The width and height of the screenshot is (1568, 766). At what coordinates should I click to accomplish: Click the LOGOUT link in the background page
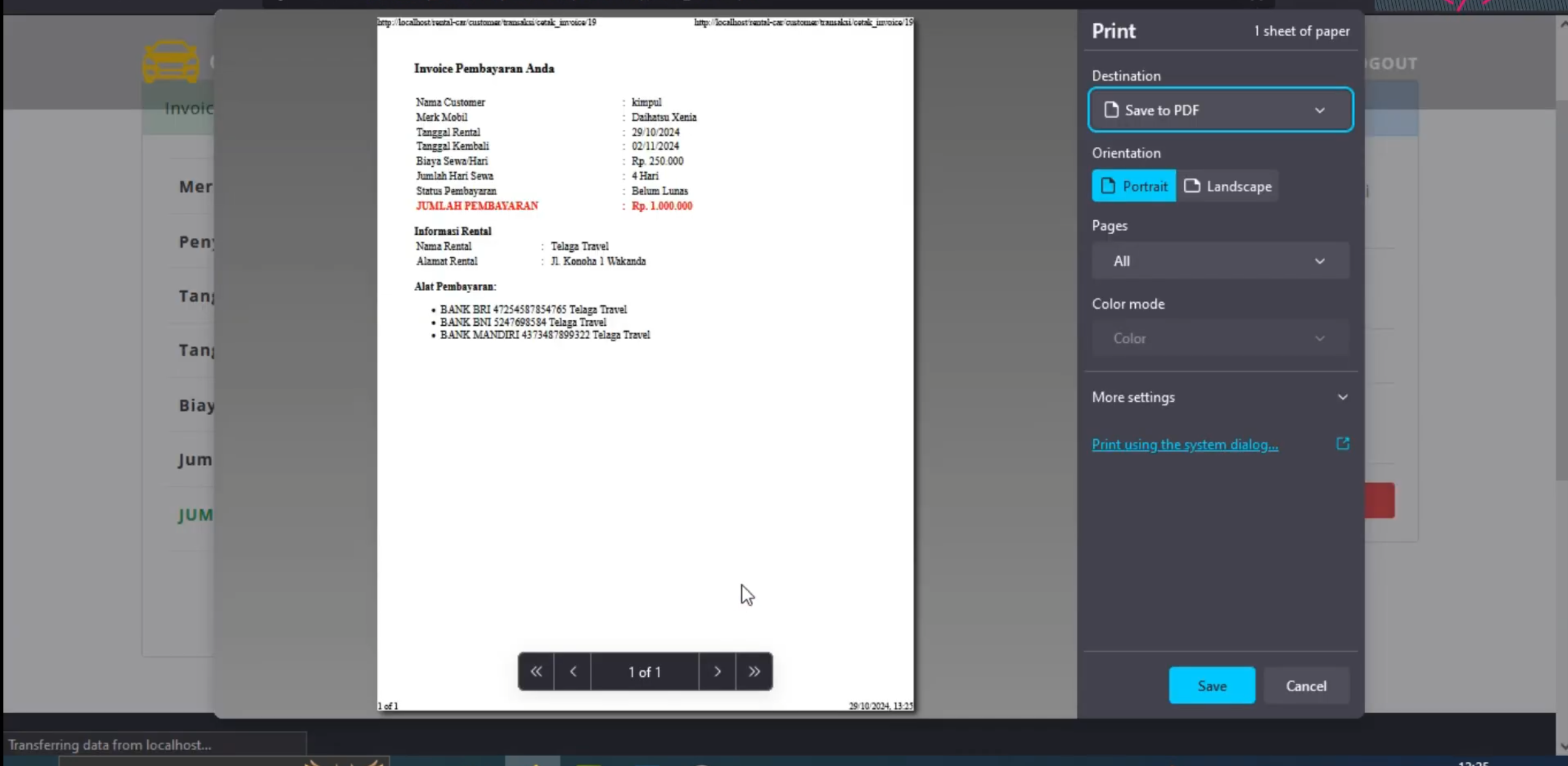(x=1391, y=63)
